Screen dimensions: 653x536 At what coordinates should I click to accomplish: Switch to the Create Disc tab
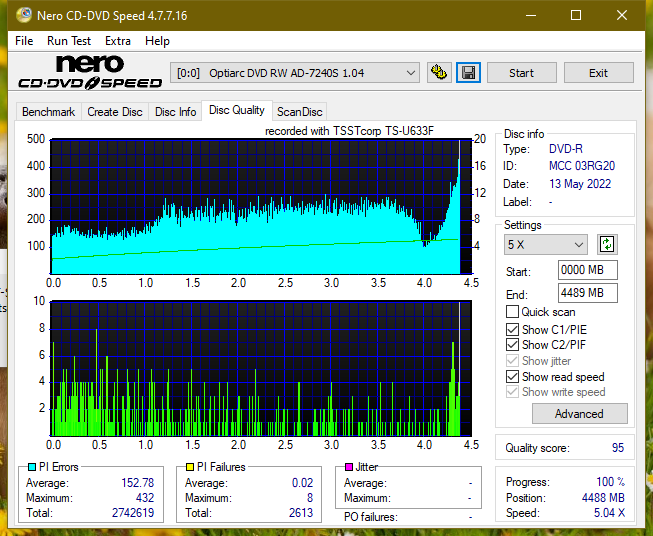[x=115, y=112]
